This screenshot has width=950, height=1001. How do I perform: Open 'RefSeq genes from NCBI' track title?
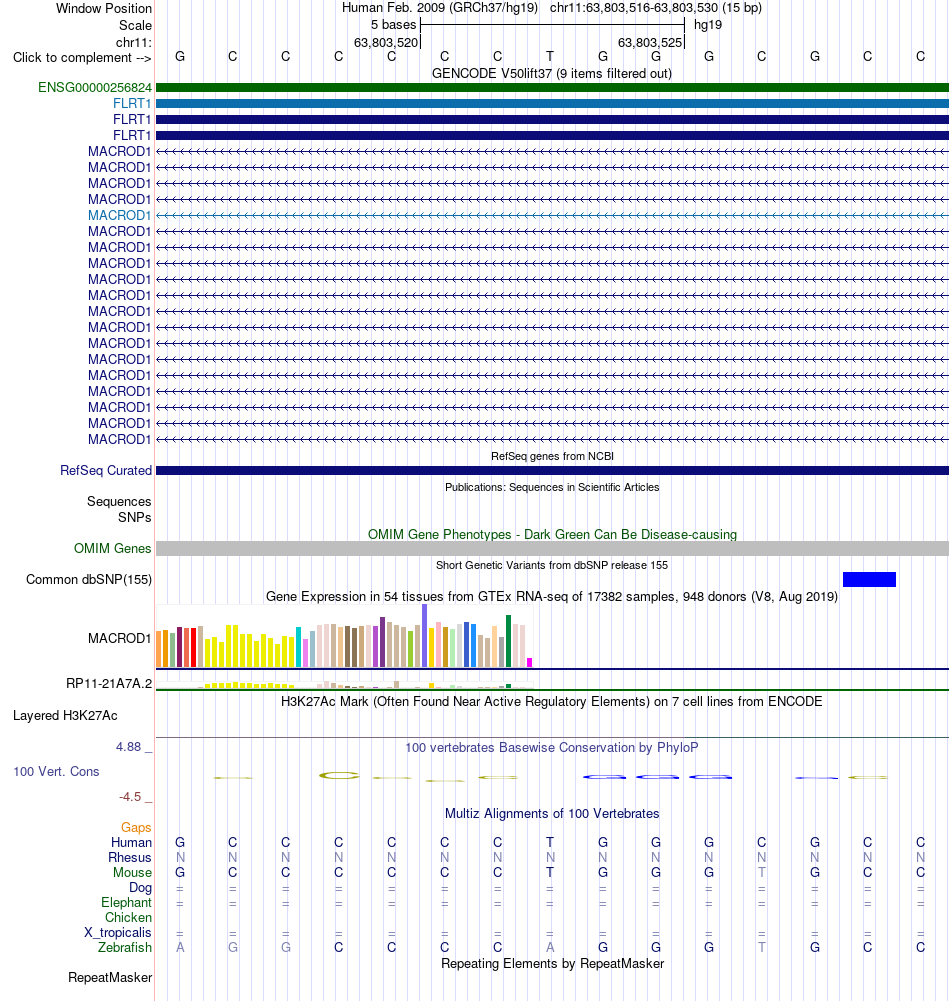[552, 456]
